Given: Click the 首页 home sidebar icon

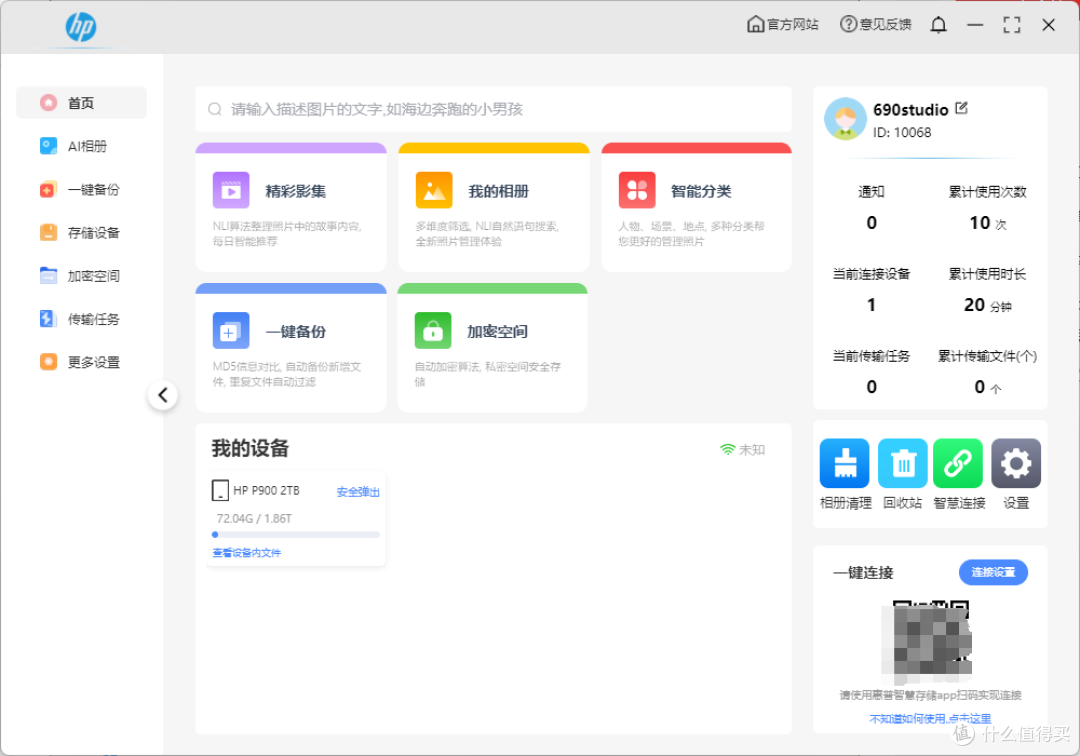Looking at the screenshot, I should click(x=48, y=103).
